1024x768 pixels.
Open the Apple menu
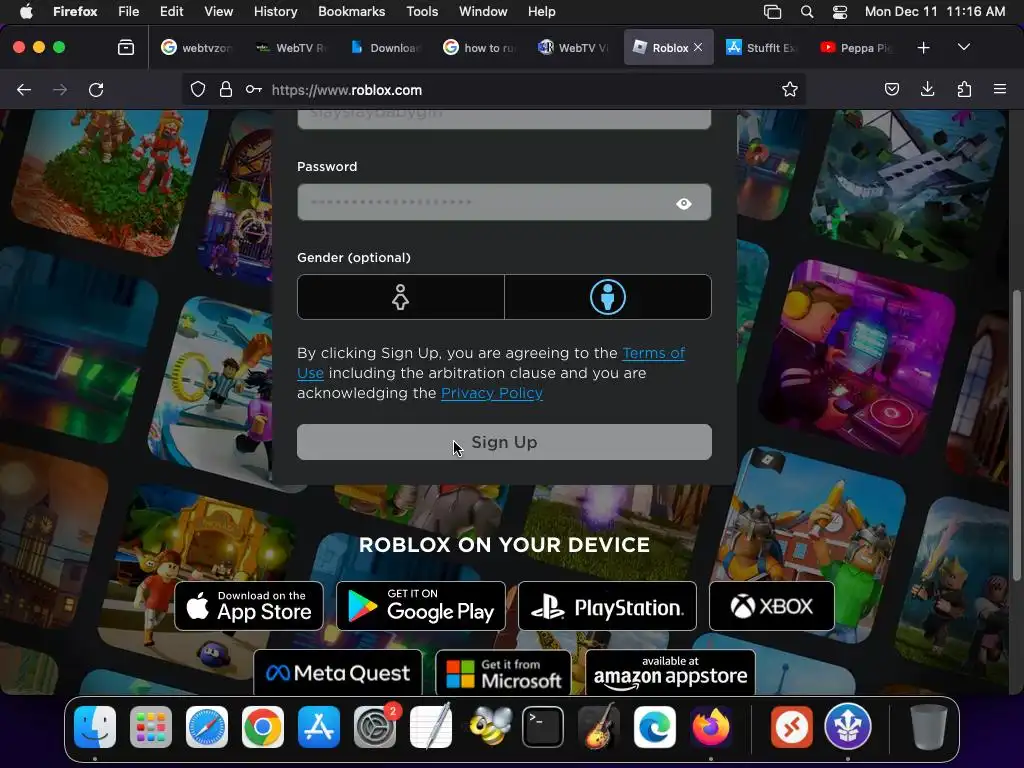26,12
